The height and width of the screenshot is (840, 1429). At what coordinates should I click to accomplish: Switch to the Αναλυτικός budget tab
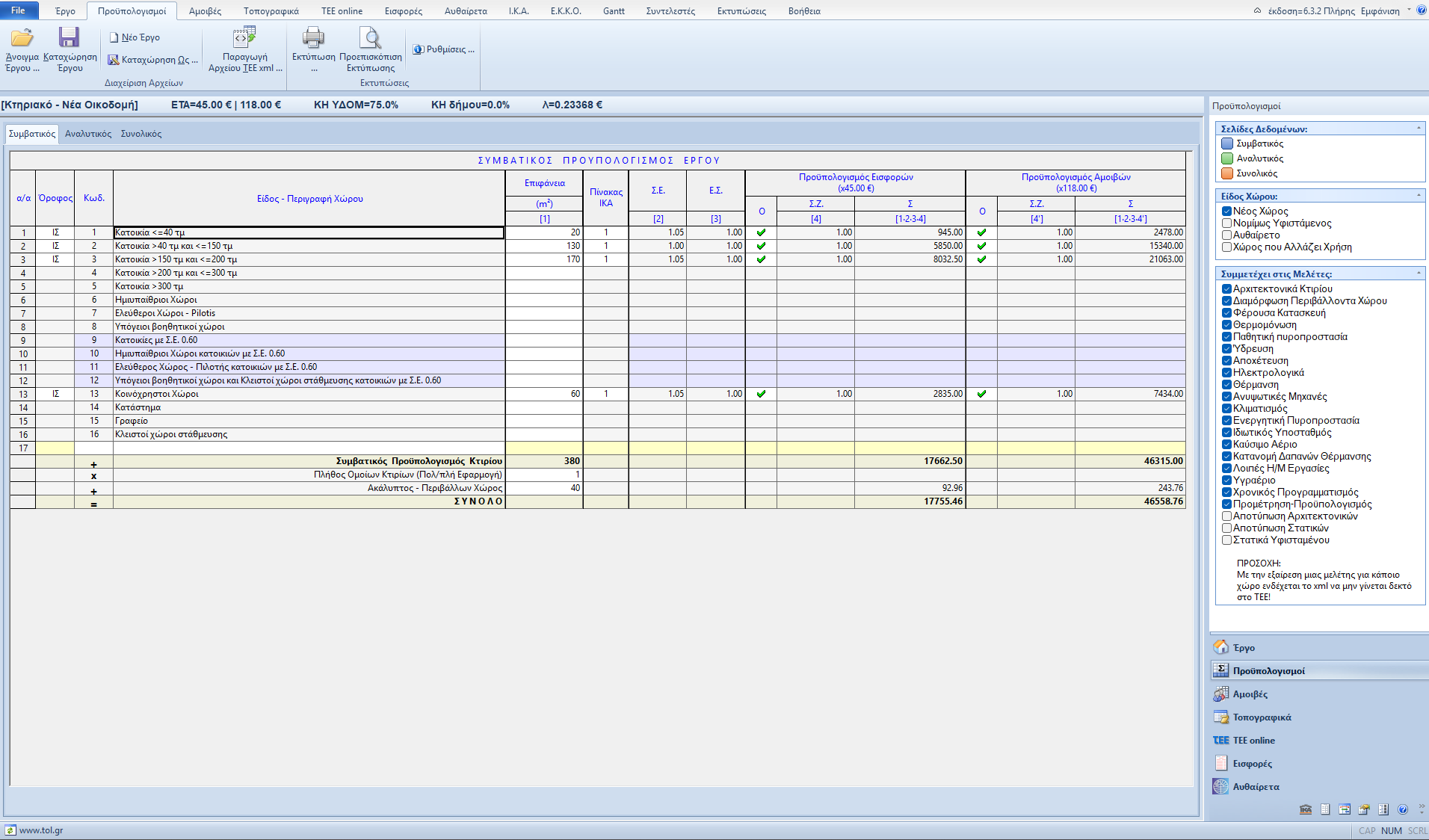click(88, 134)
